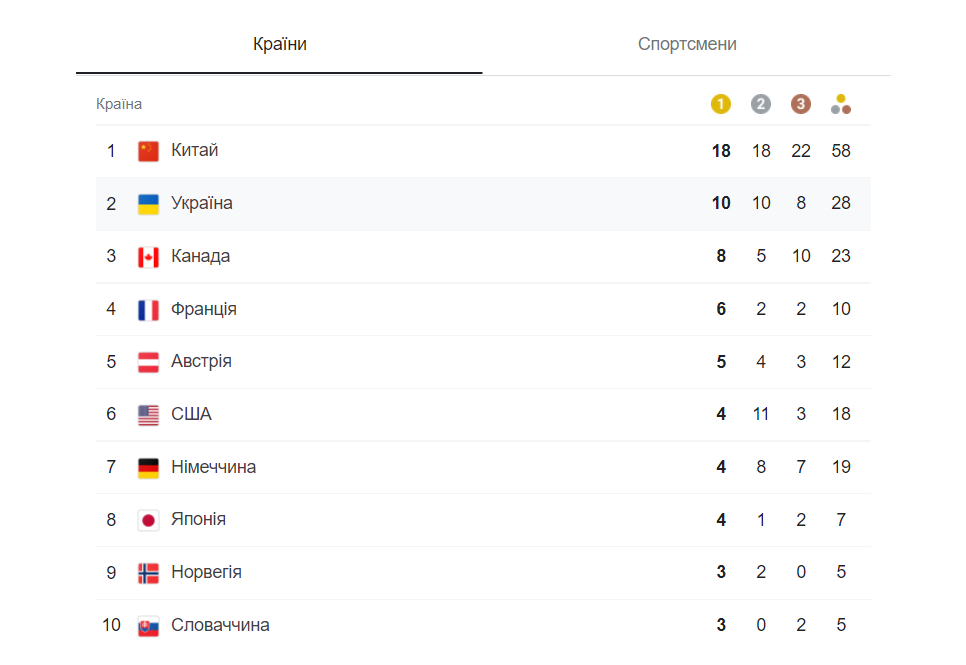Click the silver medal column icon
The height and width of the screenshot is (665, 966).
[x=761, y=104]
